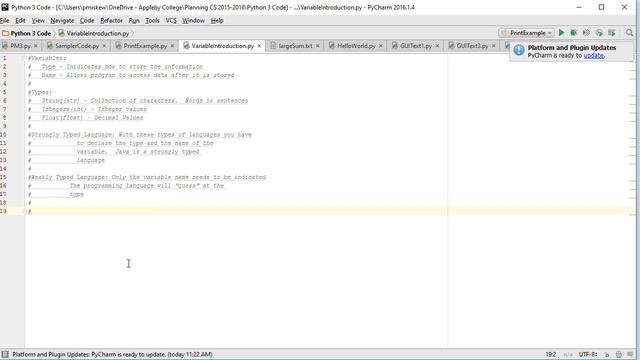
Task: Click the PyCharm application icon in title bar
Action: (4, 7)
